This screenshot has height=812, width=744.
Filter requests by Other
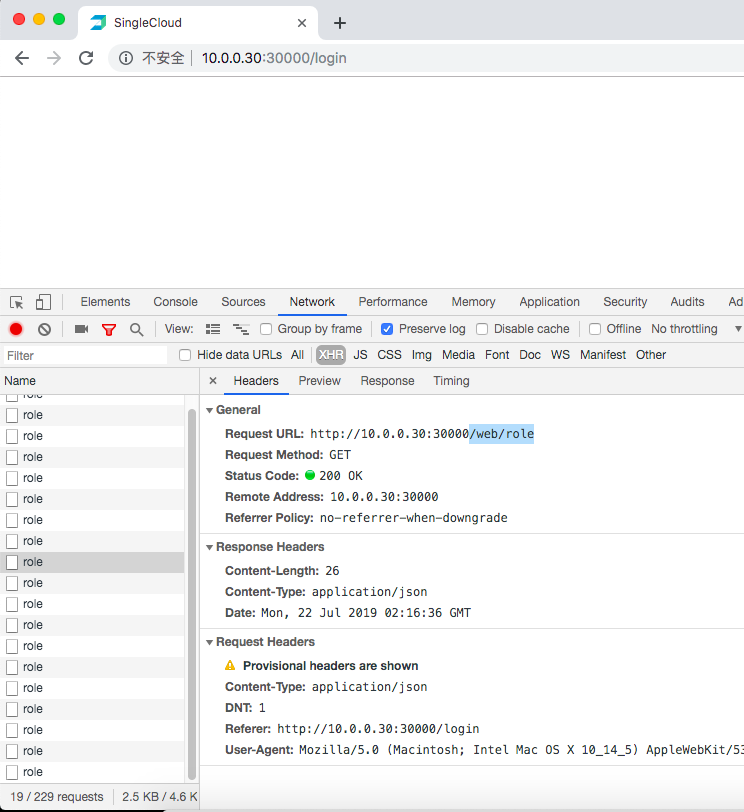(x=651, y=355)
